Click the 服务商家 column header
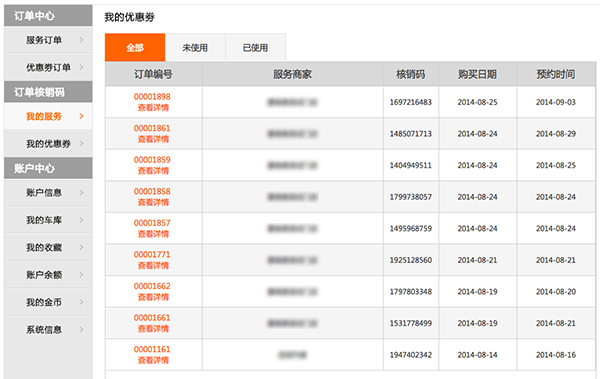 coord(293,74)
